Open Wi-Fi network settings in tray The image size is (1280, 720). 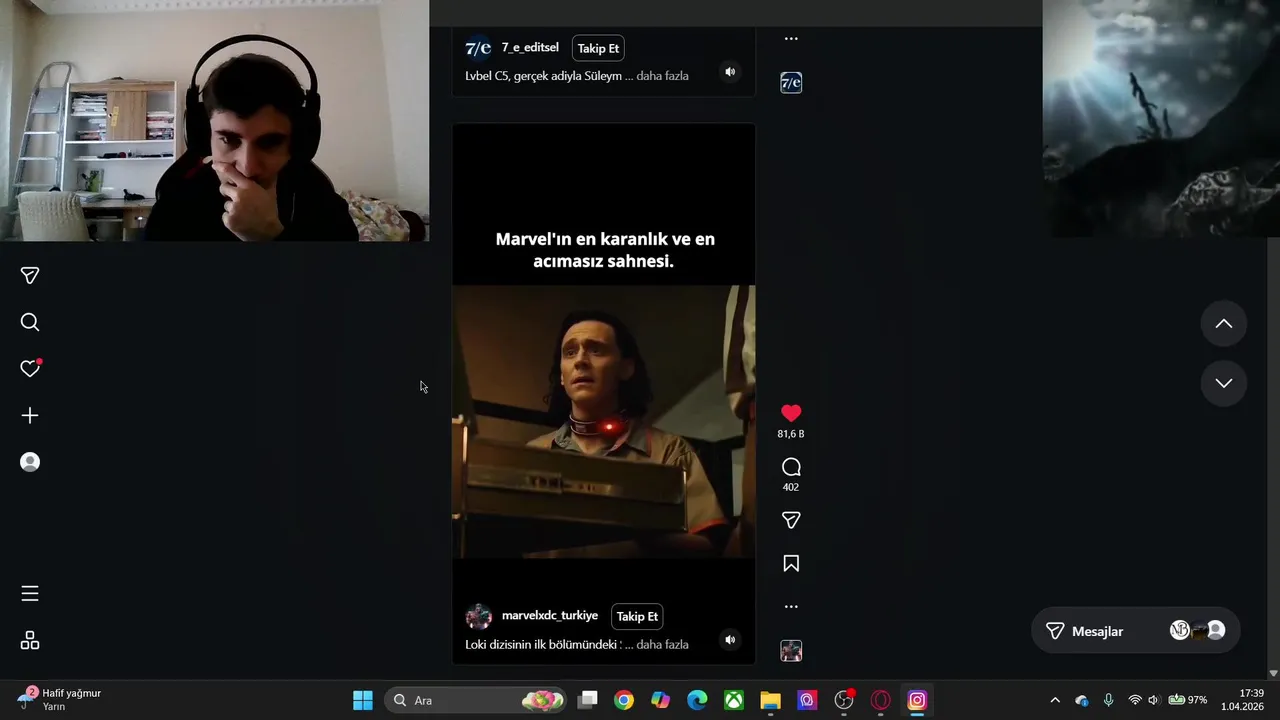(1135, 700)
